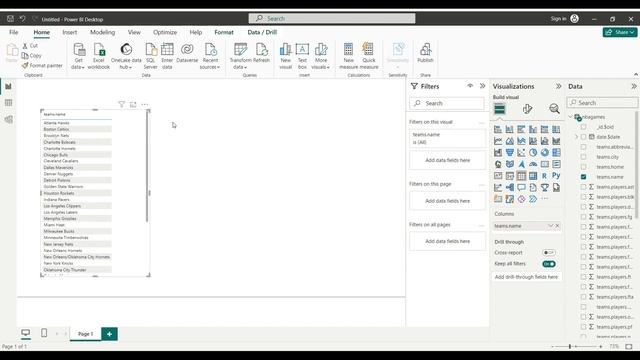The height and width of the screenshot is (360, 640).
Task: Choose the Pie chart visualization
Action: click(x=533, y=153)
